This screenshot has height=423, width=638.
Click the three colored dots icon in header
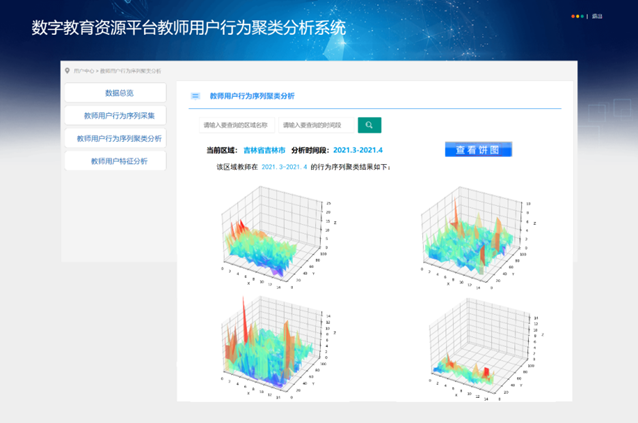(578, 17)
